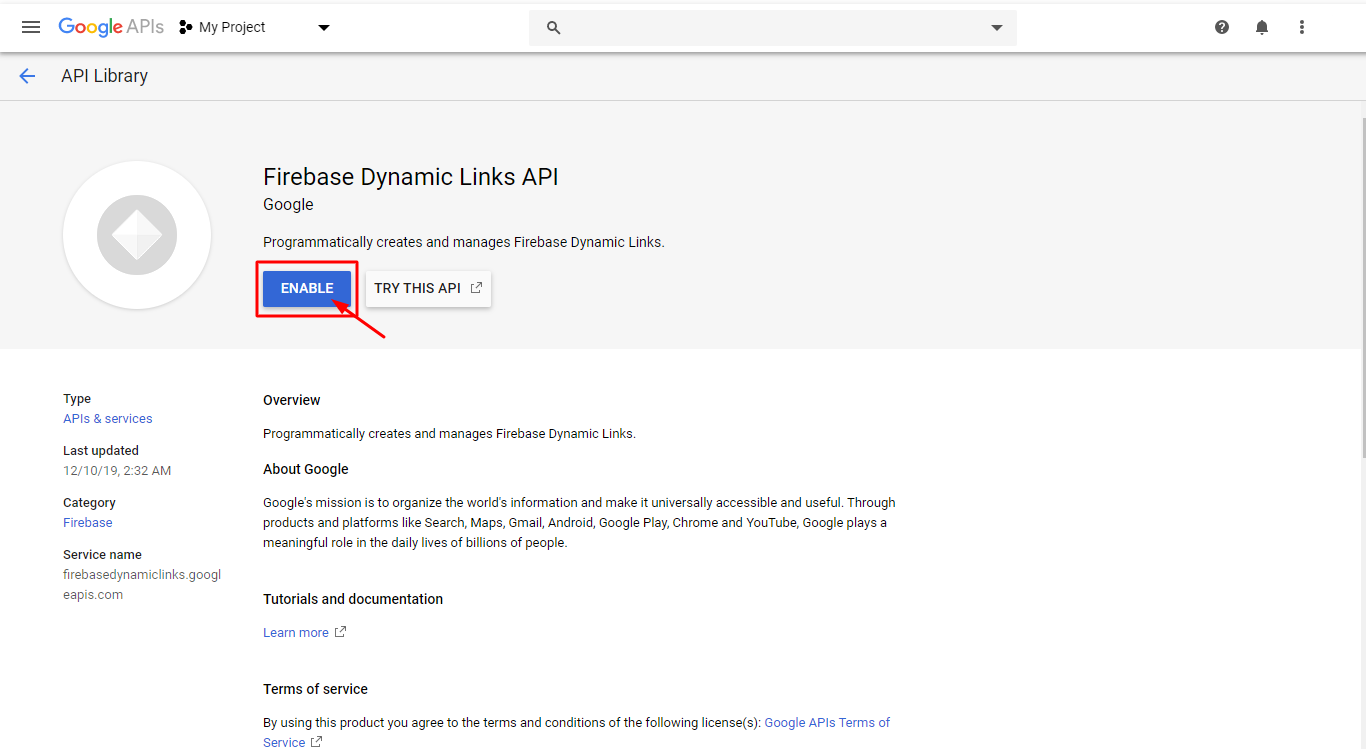Open the hamburger navigation menu

pos(31,27)
